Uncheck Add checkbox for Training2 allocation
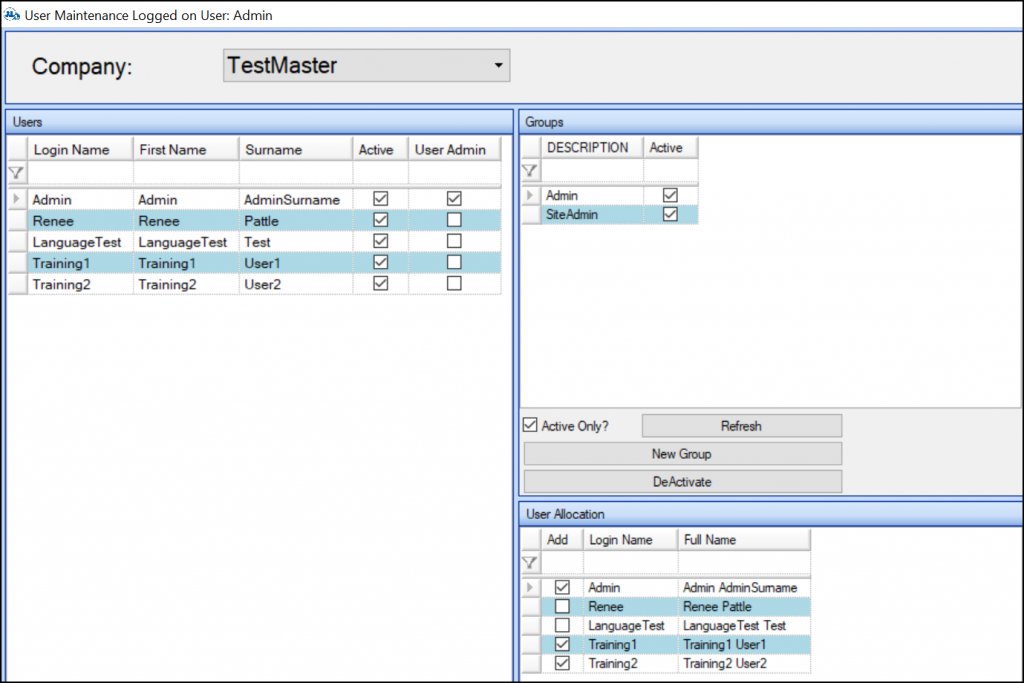 tap(562, 663)
